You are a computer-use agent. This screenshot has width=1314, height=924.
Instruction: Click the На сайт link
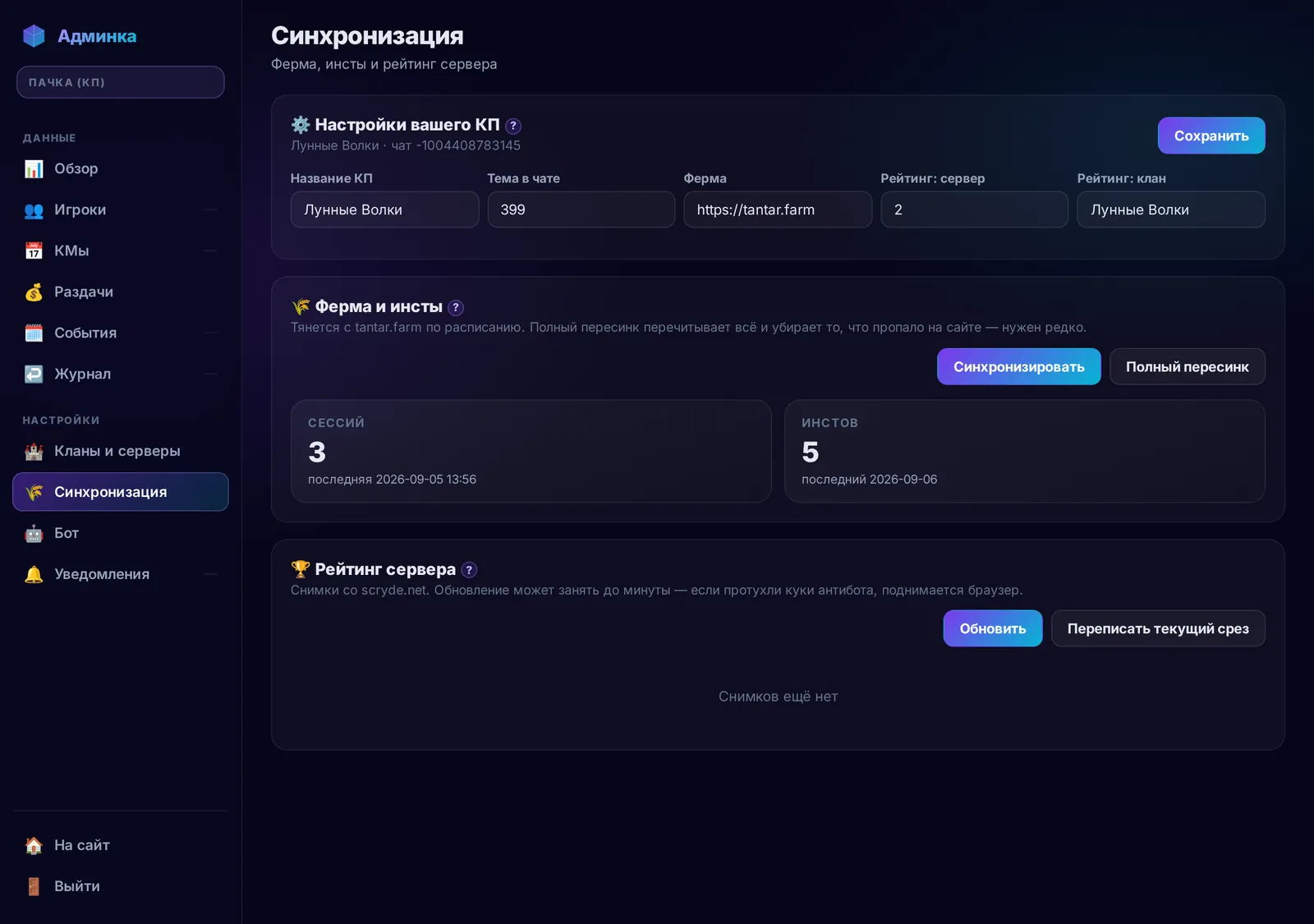(x=121, y=845)
